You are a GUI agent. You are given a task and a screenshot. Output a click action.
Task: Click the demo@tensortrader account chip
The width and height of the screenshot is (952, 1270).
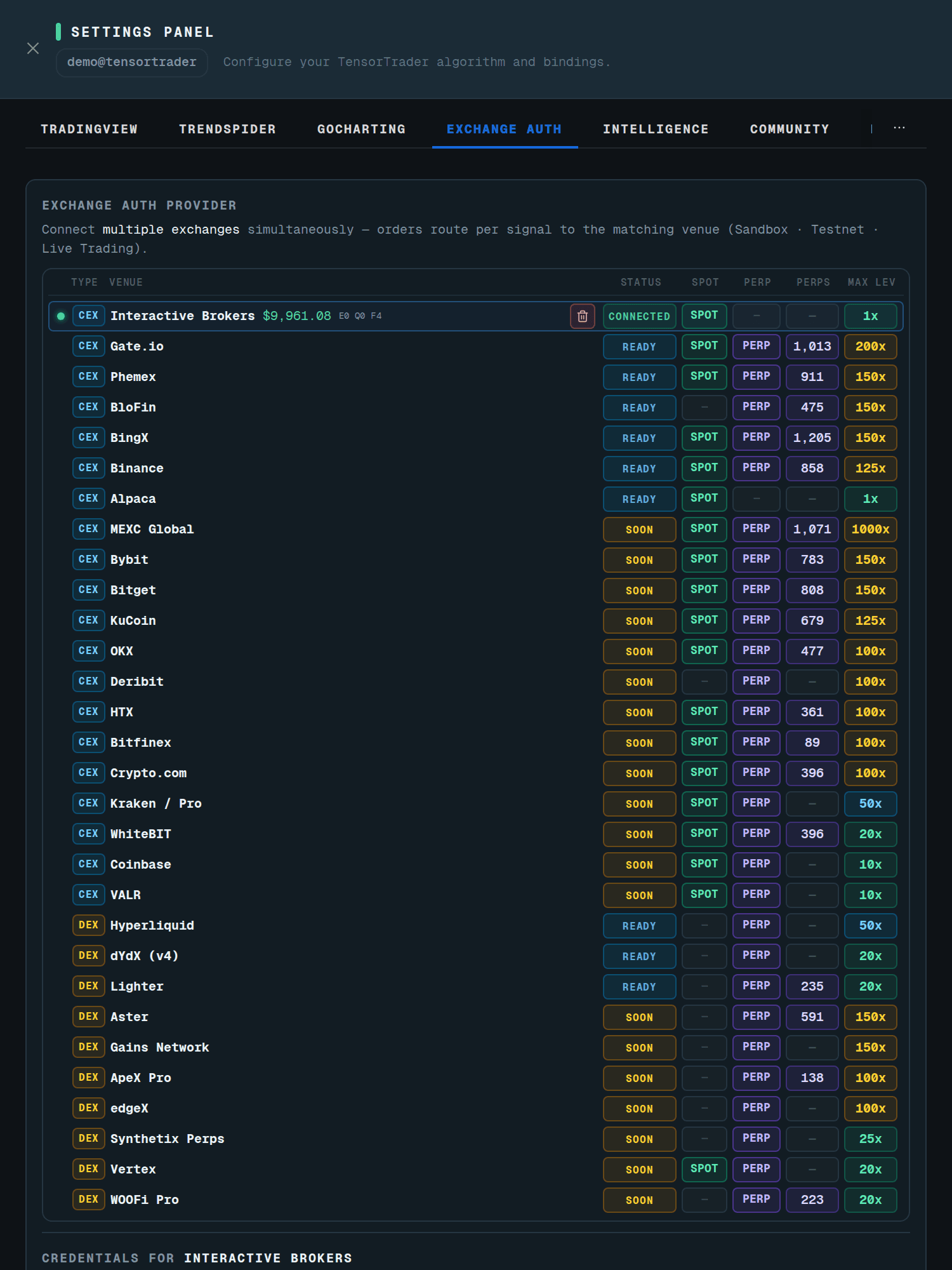click(132, 62)
